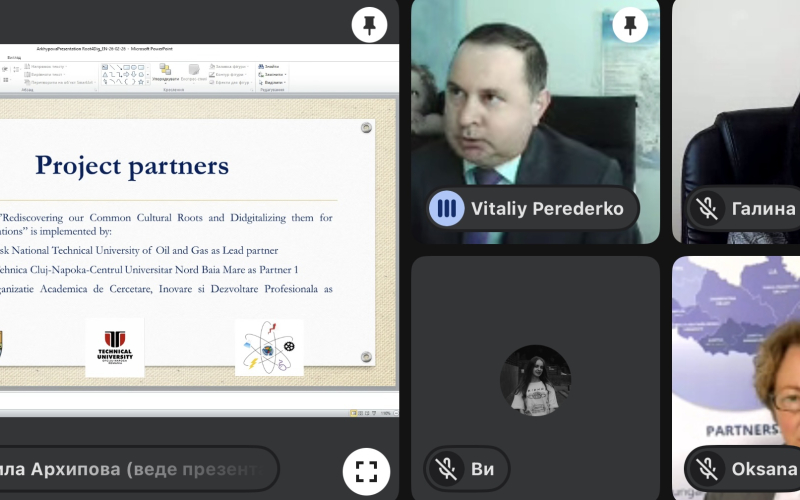Click the muted mic icon on Галина's tile
Viewport: 800px width, 500px height.
click(708, 208)
